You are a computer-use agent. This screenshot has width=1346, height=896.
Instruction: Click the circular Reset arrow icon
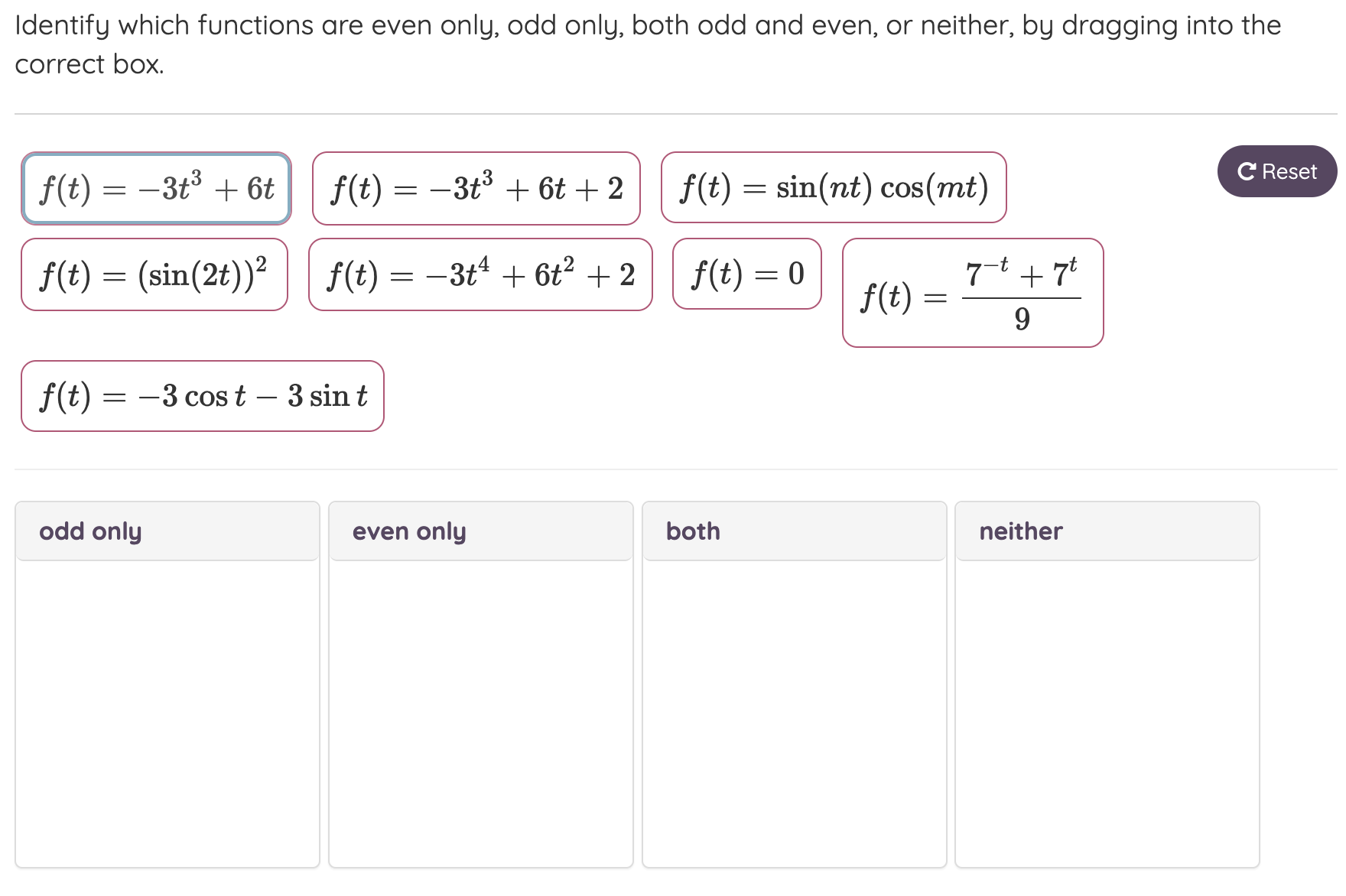(1247, 171)
